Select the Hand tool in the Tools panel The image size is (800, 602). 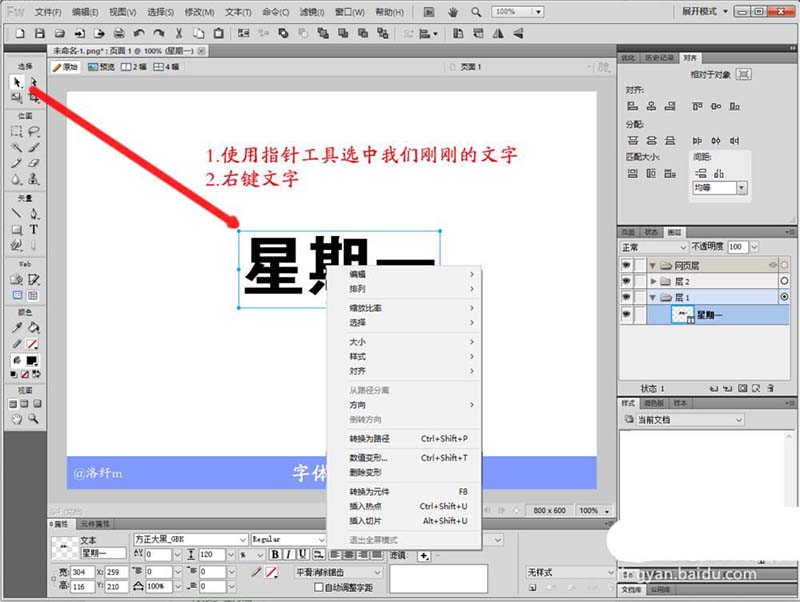[17, 419]
